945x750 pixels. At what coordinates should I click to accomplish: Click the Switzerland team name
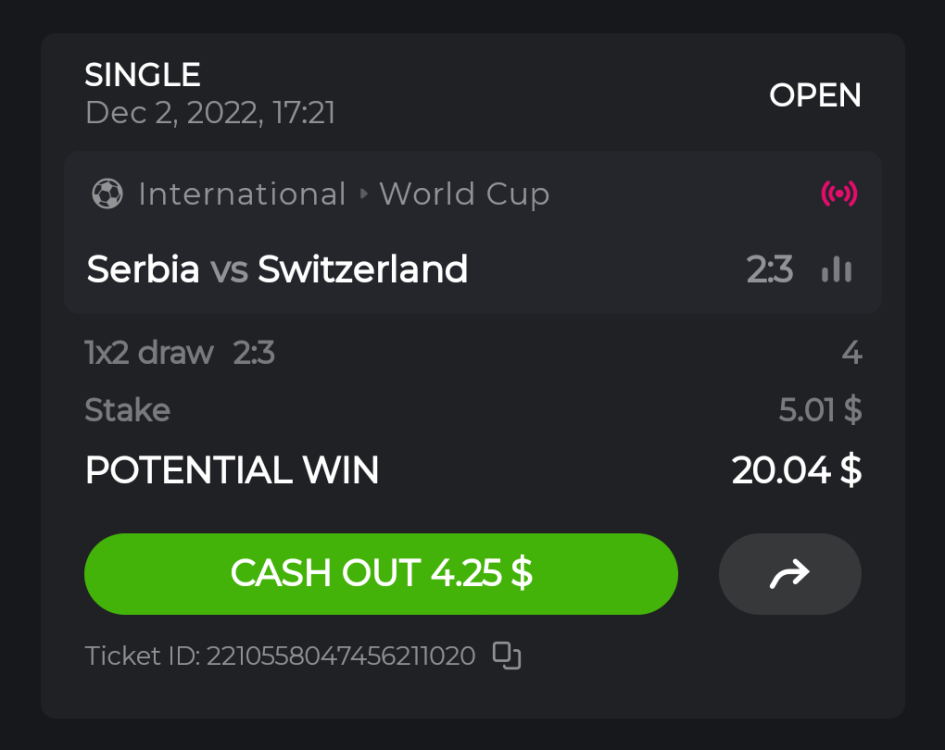coord(363,269)
